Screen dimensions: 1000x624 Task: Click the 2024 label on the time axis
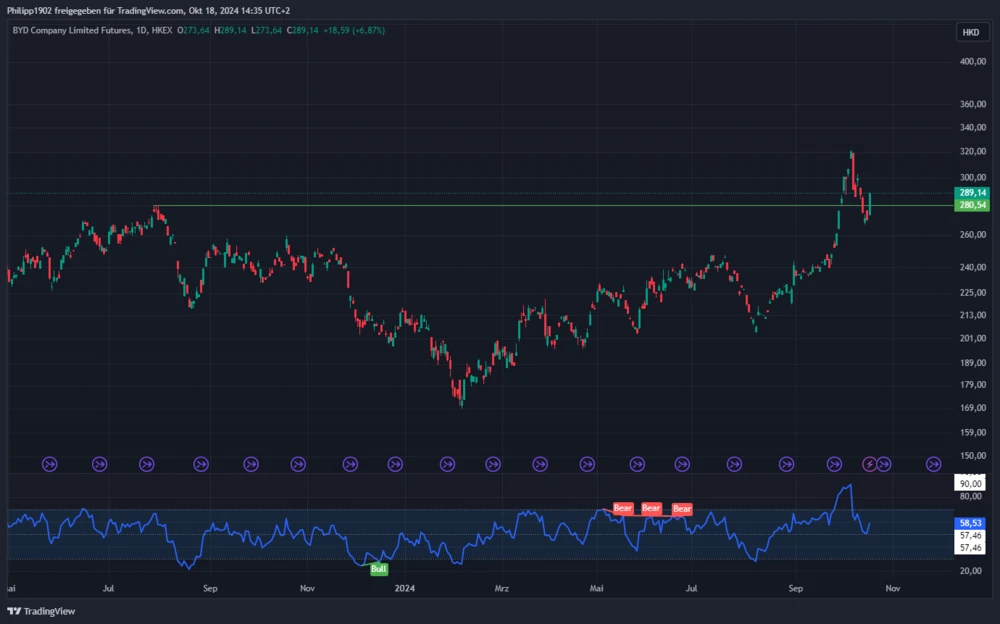(404, 589)
